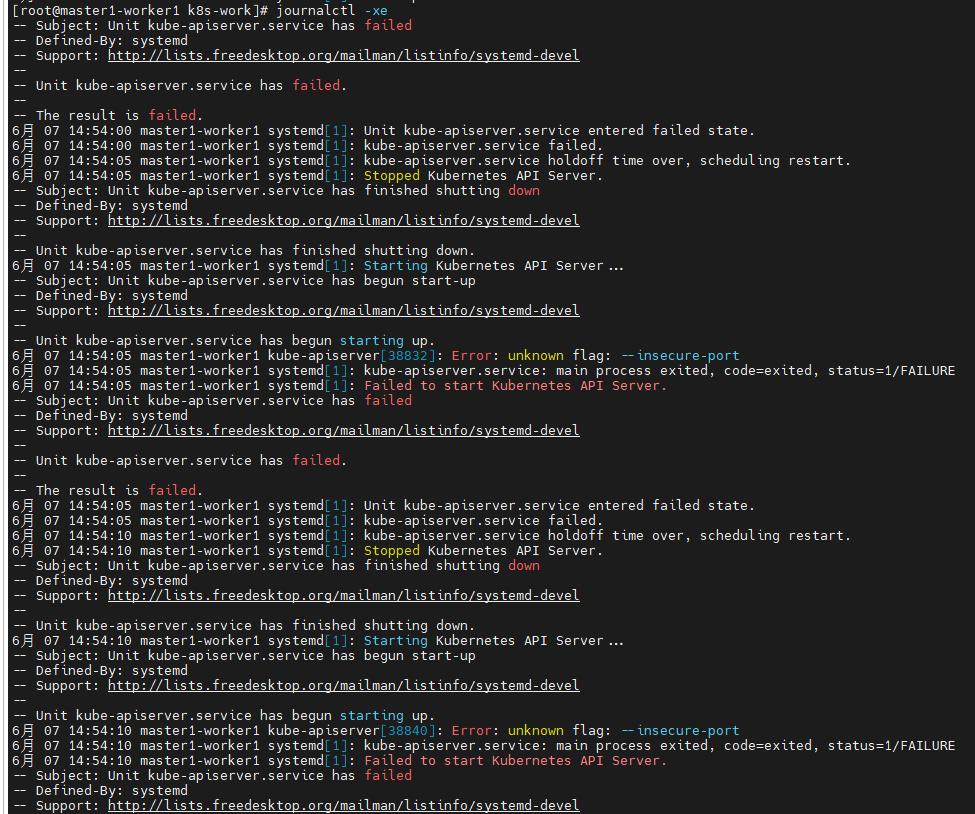The width and height of the screenshot is (975, 814).
Task: Click Failed to start line at 14:54:05
Action: tap(515, 385)
